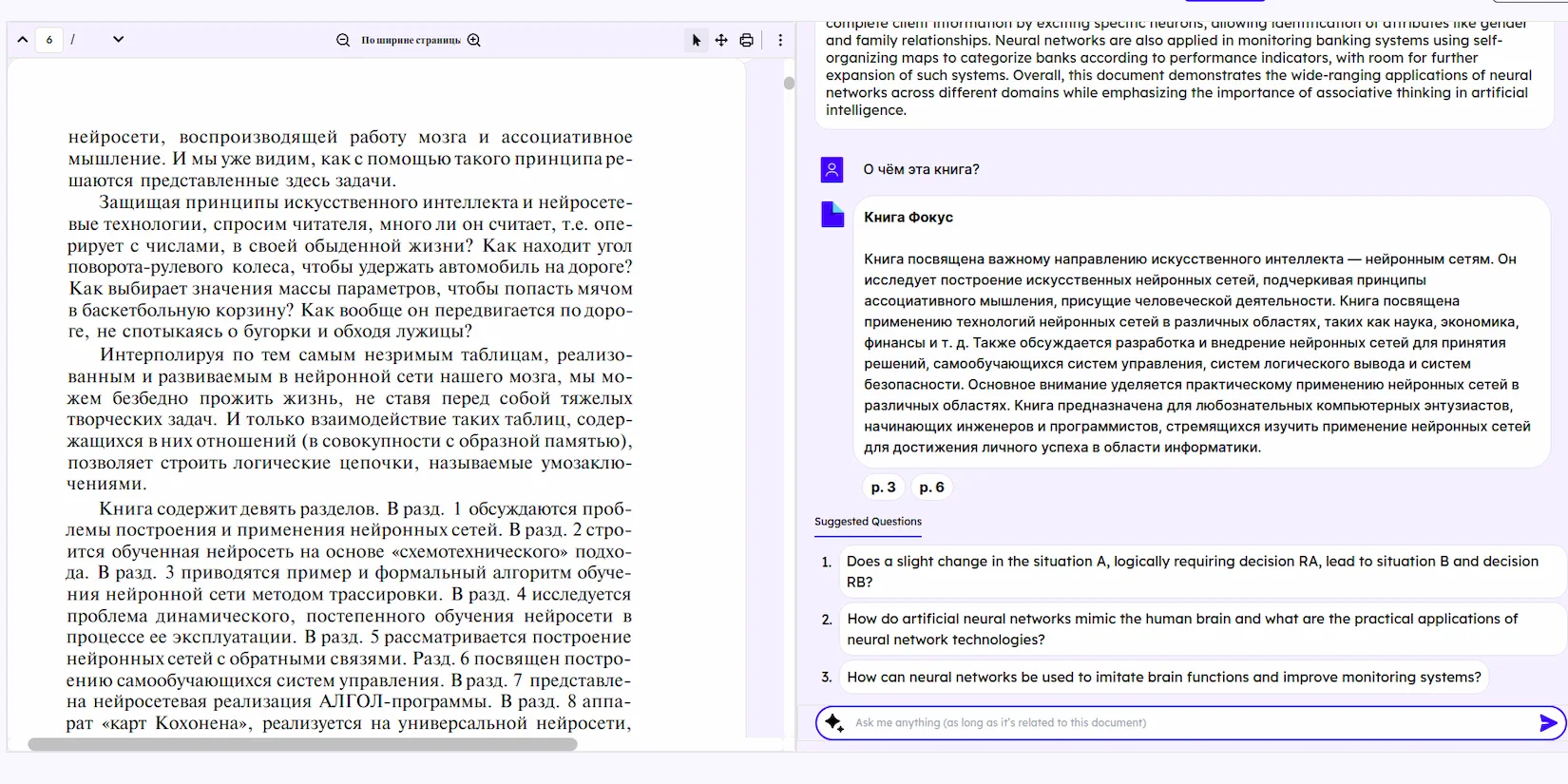This screenshot has width=1568, height=784.
Task: Select the Suggested Questions tab
Action: (868, 522)
